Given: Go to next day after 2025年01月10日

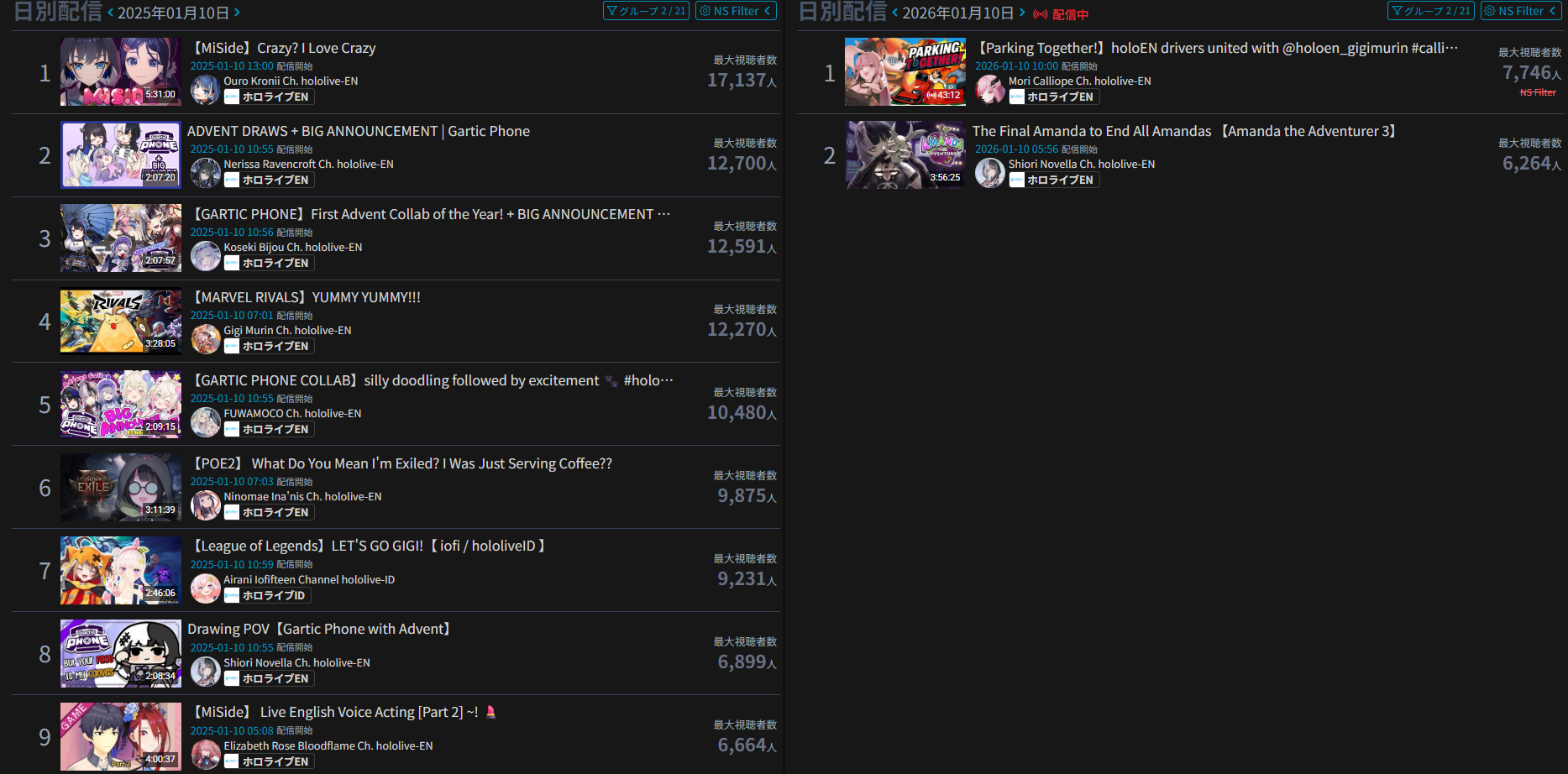Looking at the screenshot, I should pyautogui.click(x=237, y=13).
